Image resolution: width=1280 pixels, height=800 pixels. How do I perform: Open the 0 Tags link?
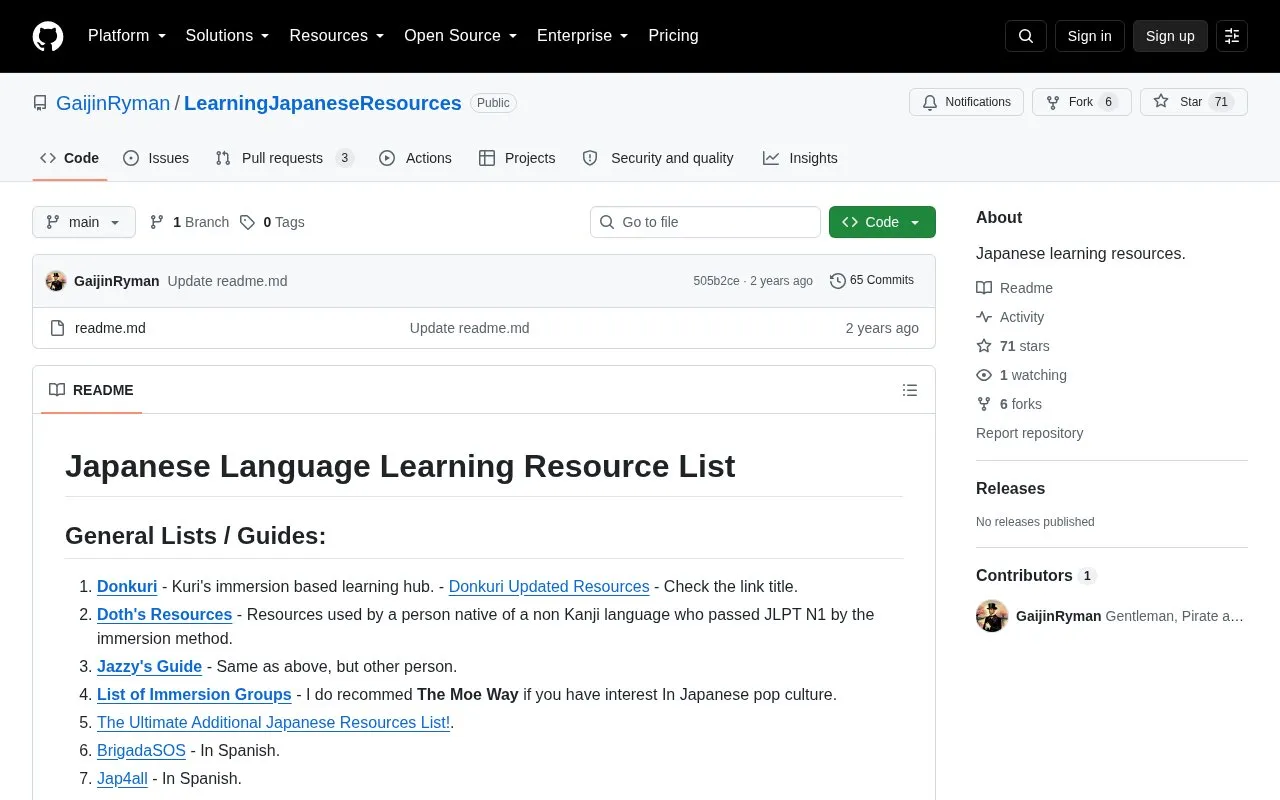click(x=272, y=222)
